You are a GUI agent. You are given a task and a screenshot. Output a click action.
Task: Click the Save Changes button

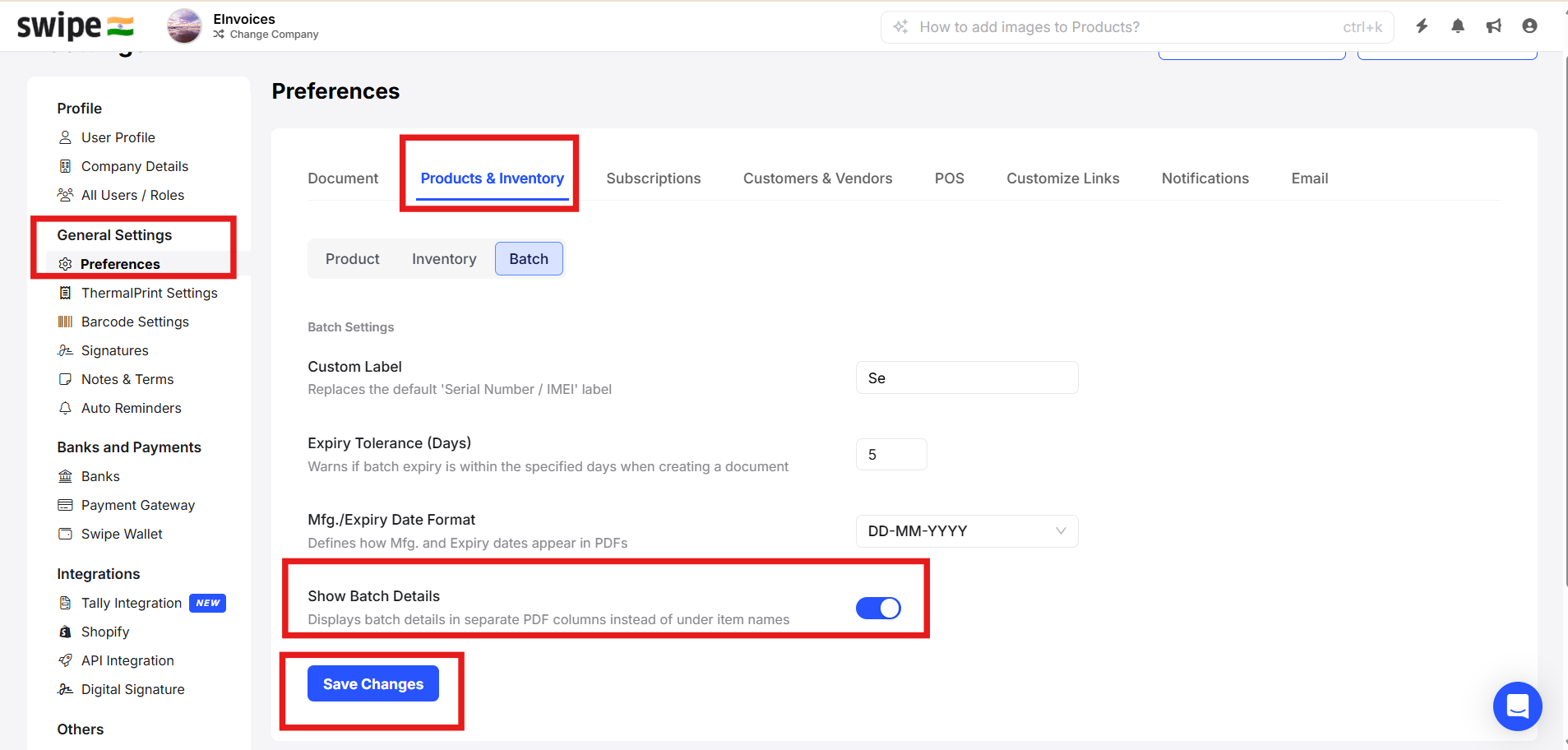pyautogui.click(x=373, y=683)
